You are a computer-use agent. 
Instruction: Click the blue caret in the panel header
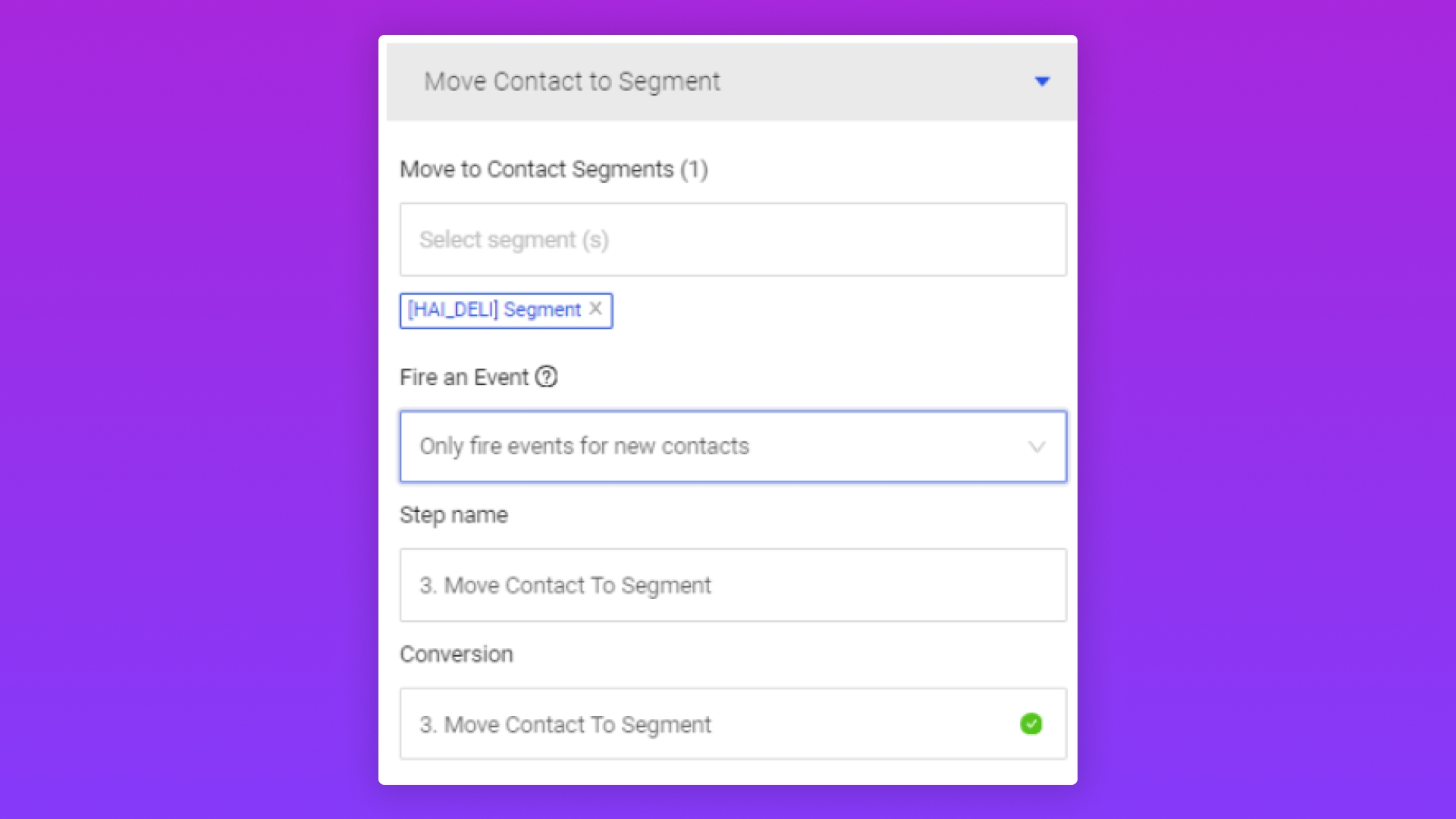[1042, 81]
